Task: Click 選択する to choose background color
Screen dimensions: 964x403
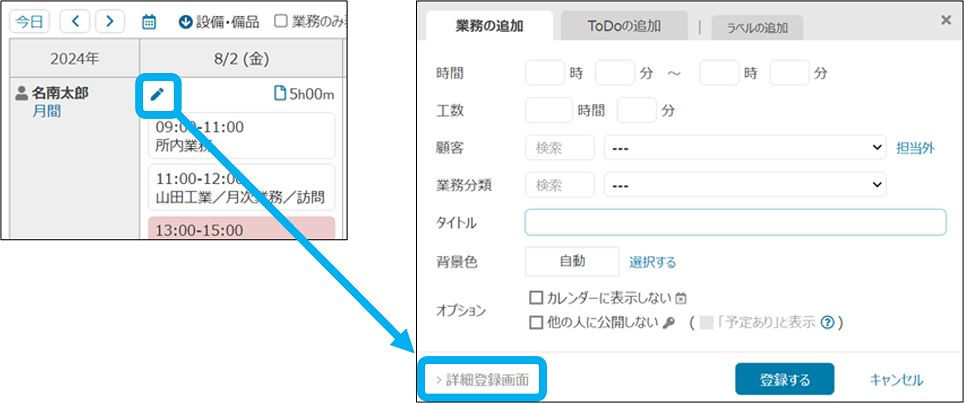Action: pos(652,262)
